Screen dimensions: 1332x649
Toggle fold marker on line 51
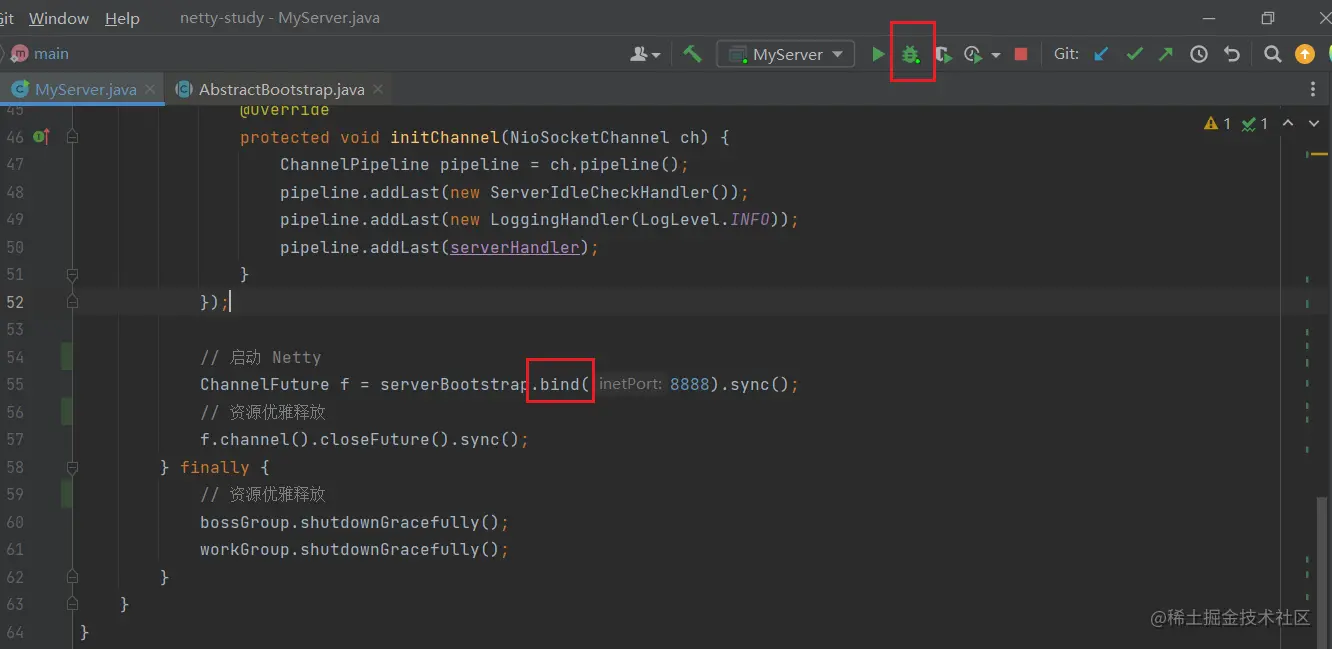pyautogui.click(x=72, y=274)
